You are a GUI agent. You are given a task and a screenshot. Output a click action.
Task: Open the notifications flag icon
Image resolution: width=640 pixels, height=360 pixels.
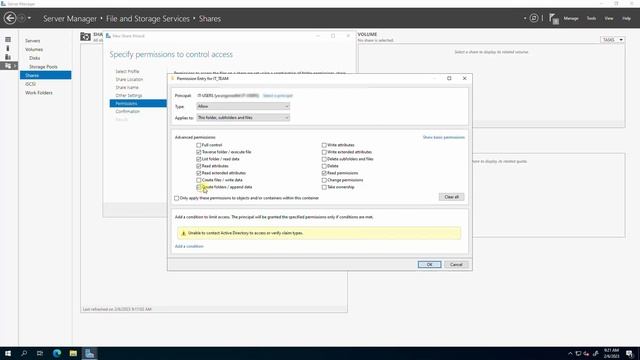coord(553,18)
